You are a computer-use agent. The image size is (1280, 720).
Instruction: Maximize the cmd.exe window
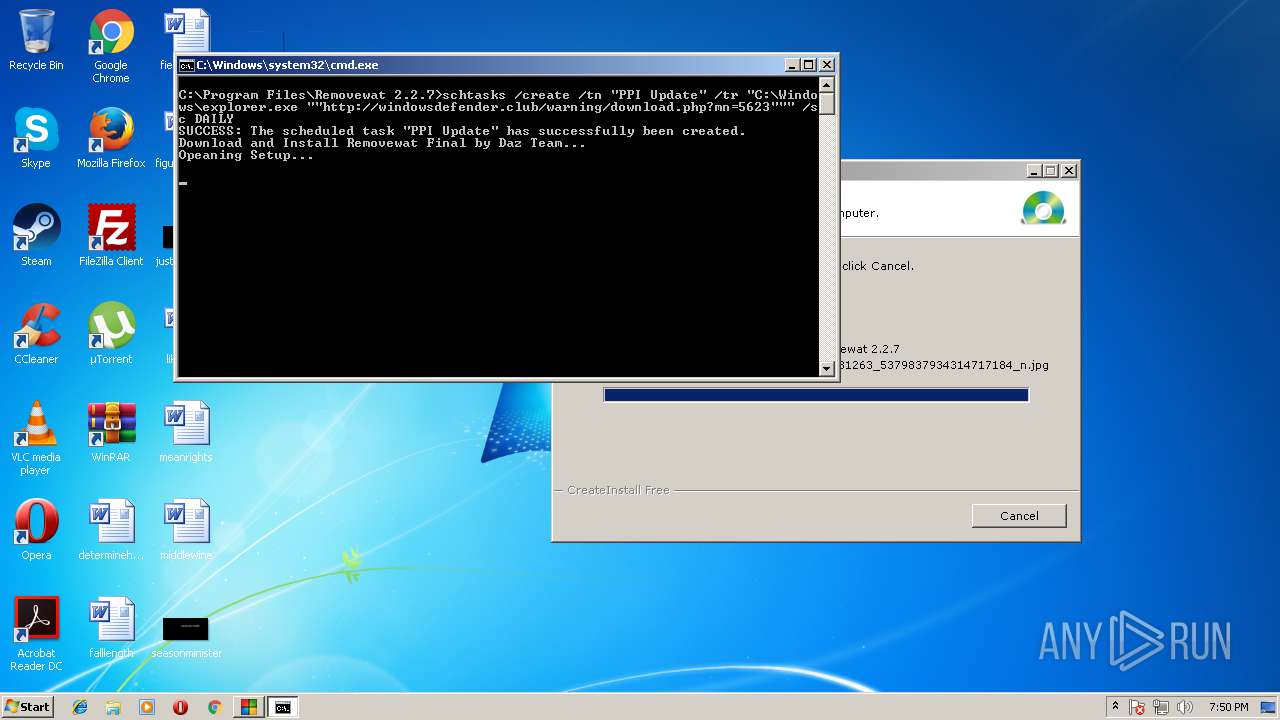[809, 65]
